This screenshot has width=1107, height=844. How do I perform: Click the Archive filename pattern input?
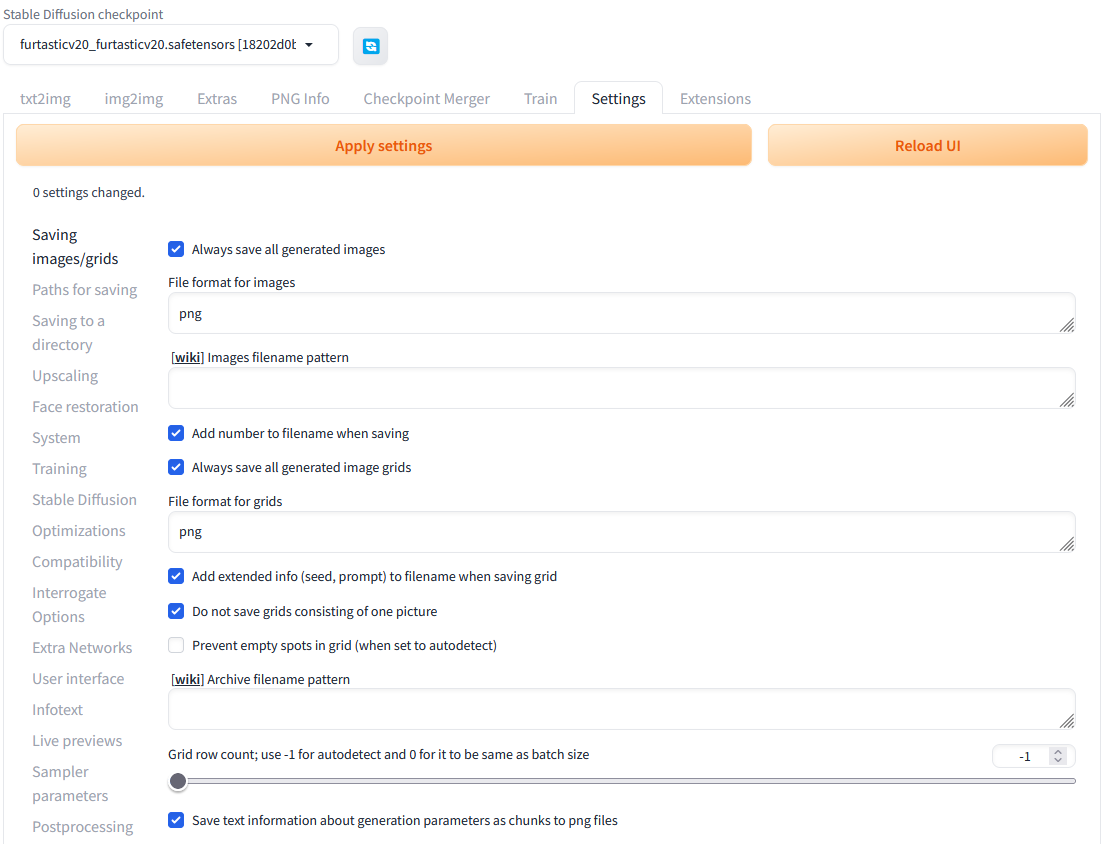621,709
